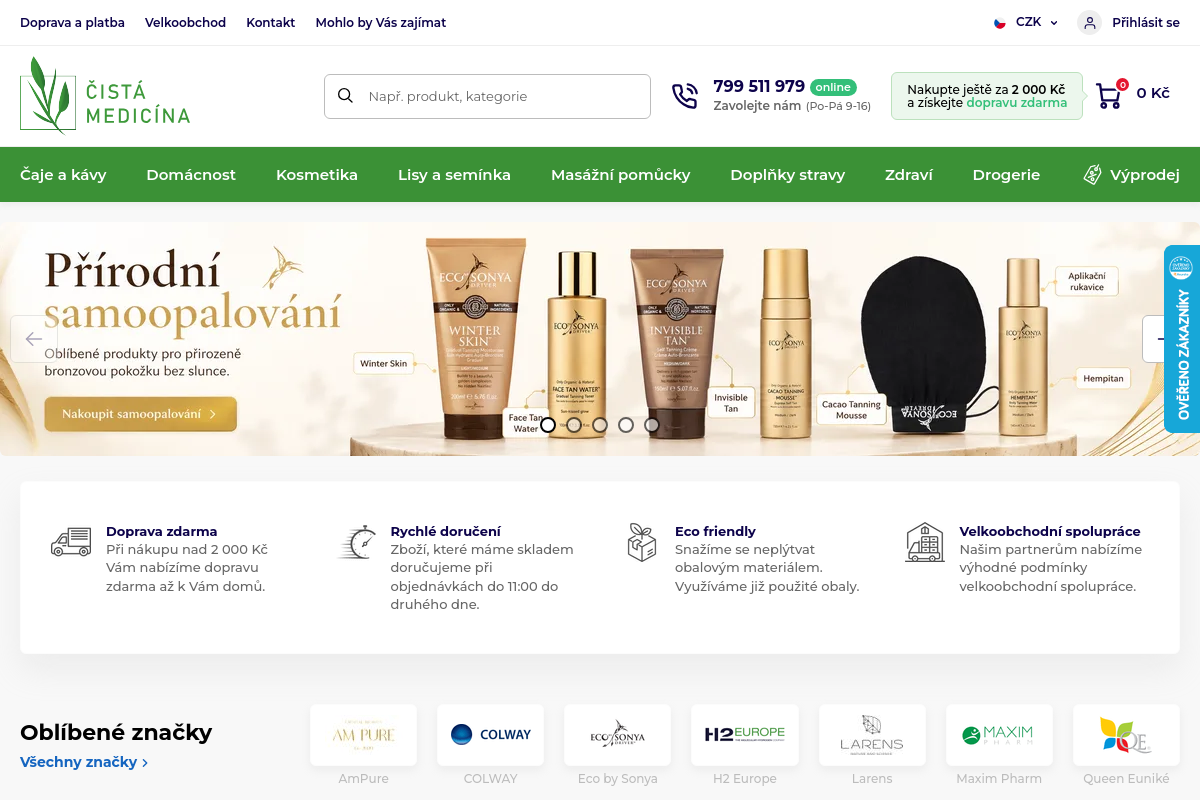The image size is (1200, 800).
Task: Click the Nakoupit samoopalování button
Action: click(140, 414)
